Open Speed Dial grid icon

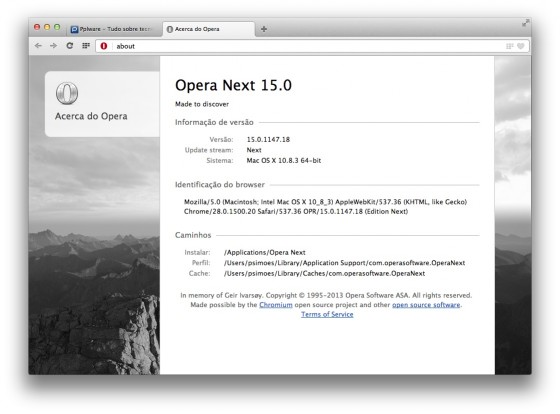pyautogui.click(x=86, y=46)
